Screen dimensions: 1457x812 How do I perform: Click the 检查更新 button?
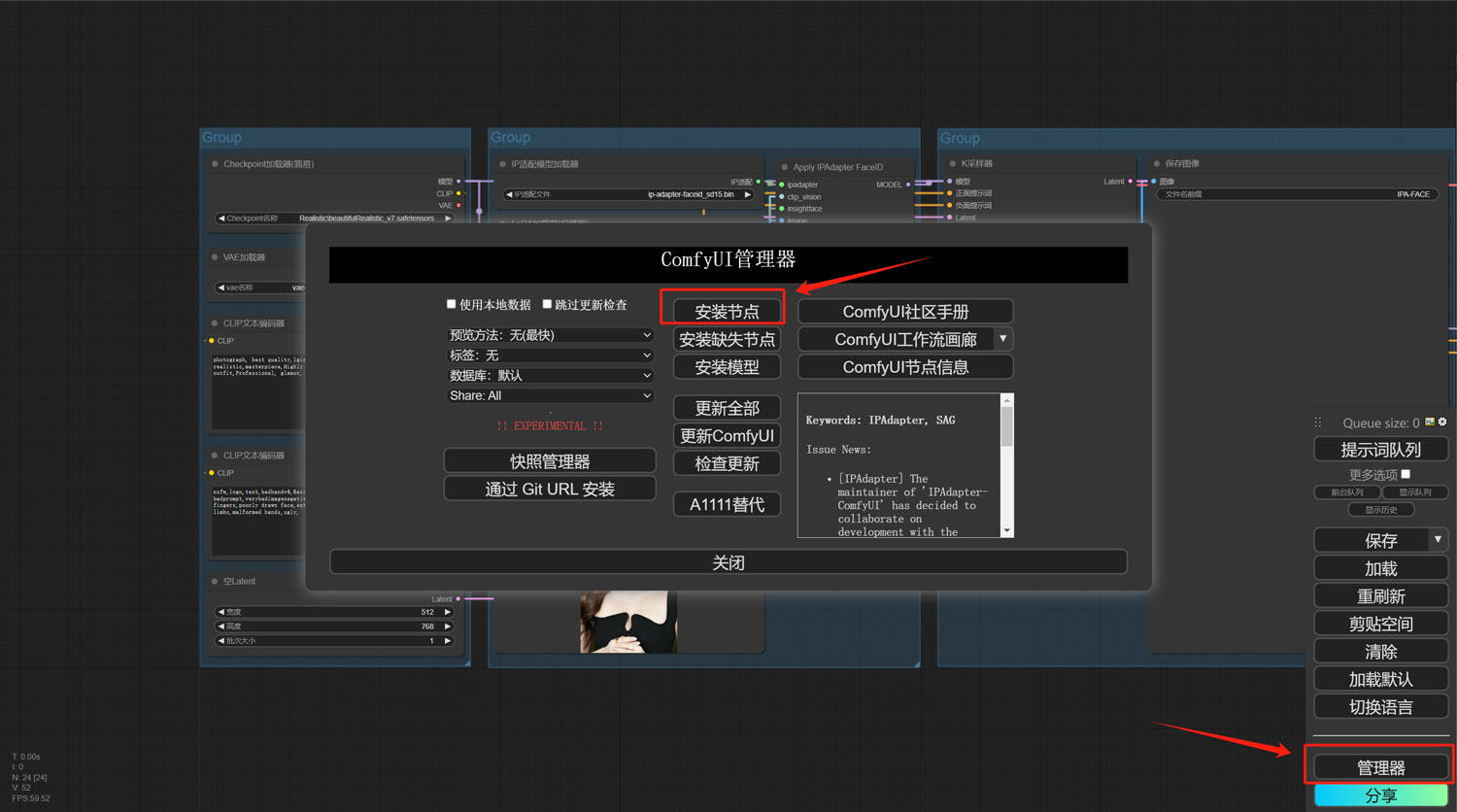tap(727, 463)
